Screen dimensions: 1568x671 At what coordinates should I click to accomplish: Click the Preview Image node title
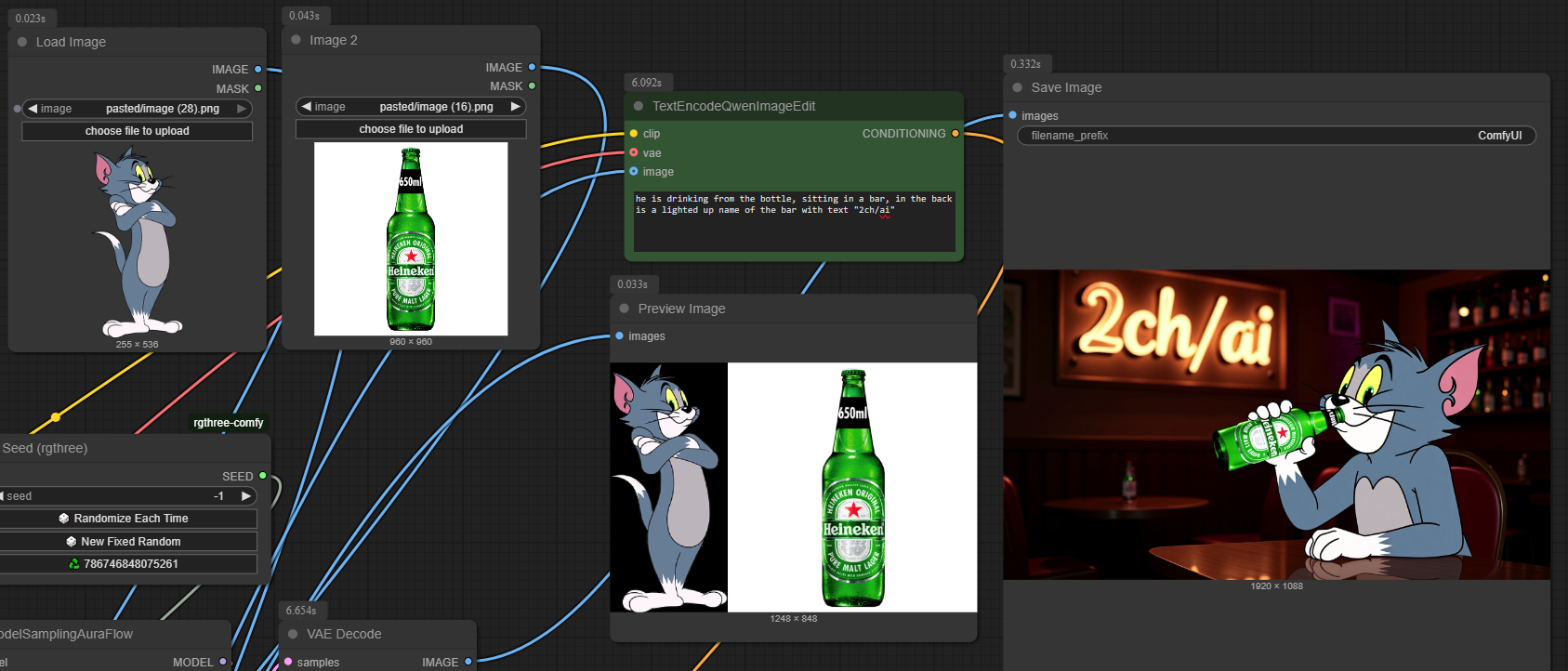tap(682, 309)
